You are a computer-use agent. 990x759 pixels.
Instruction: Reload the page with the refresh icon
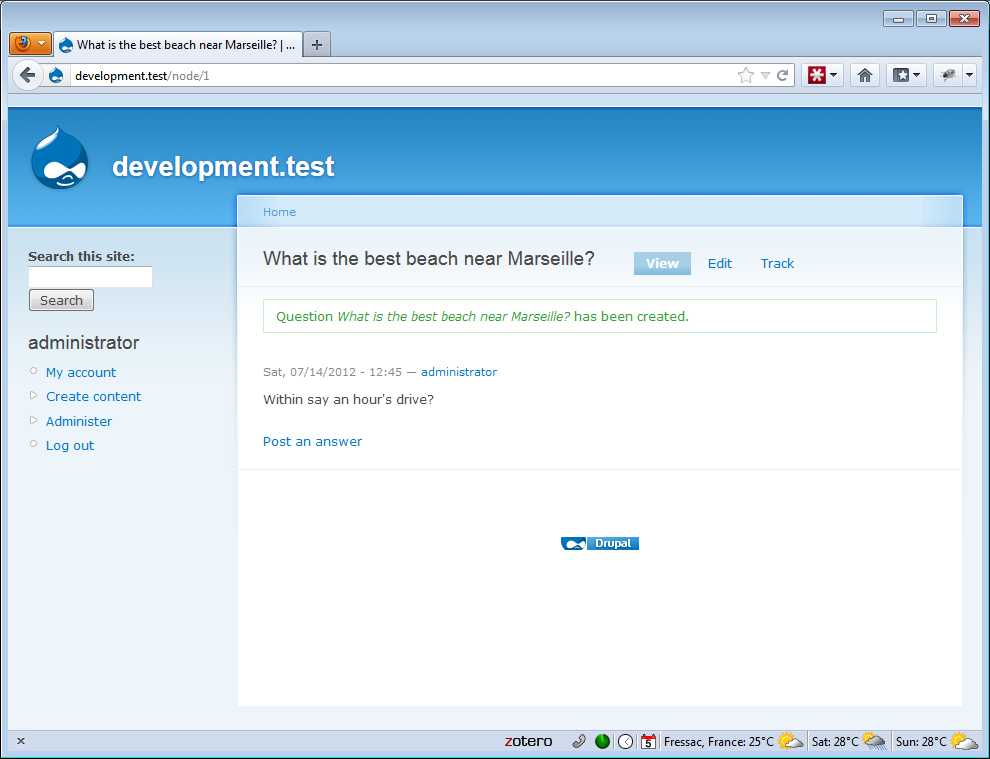(x=782, y=74)
